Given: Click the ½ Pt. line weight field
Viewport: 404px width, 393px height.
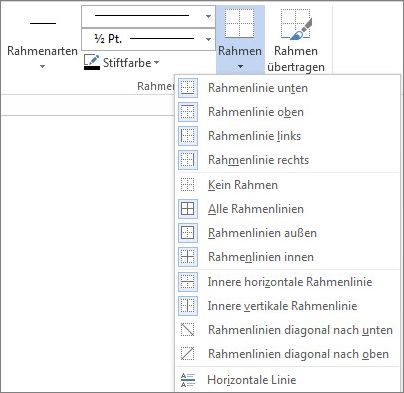Looking at the screenshot, I should pyautogui.click(x=148, y=40).
